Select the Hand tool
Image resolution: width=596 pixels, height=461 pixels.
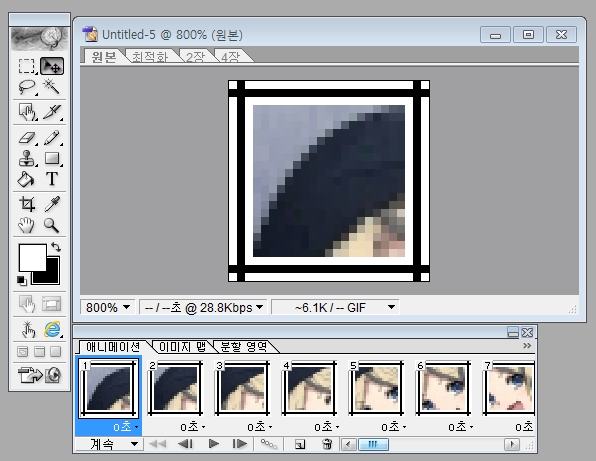click(27, 225)
